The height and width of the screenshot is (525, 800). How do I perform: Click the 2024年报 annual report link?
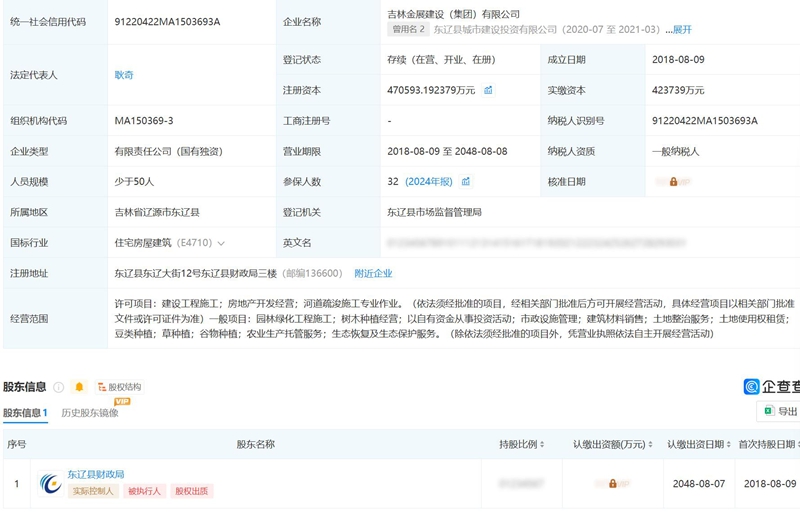click(429, 182)
